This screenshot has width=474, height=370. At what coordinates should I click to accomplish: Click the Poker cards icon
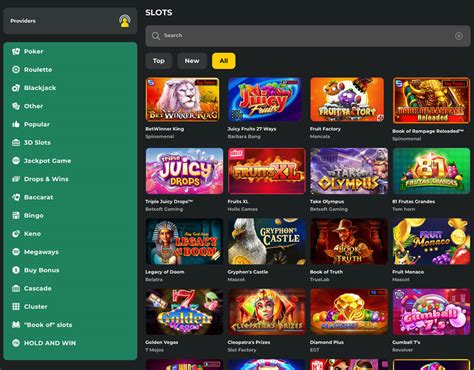16,51
